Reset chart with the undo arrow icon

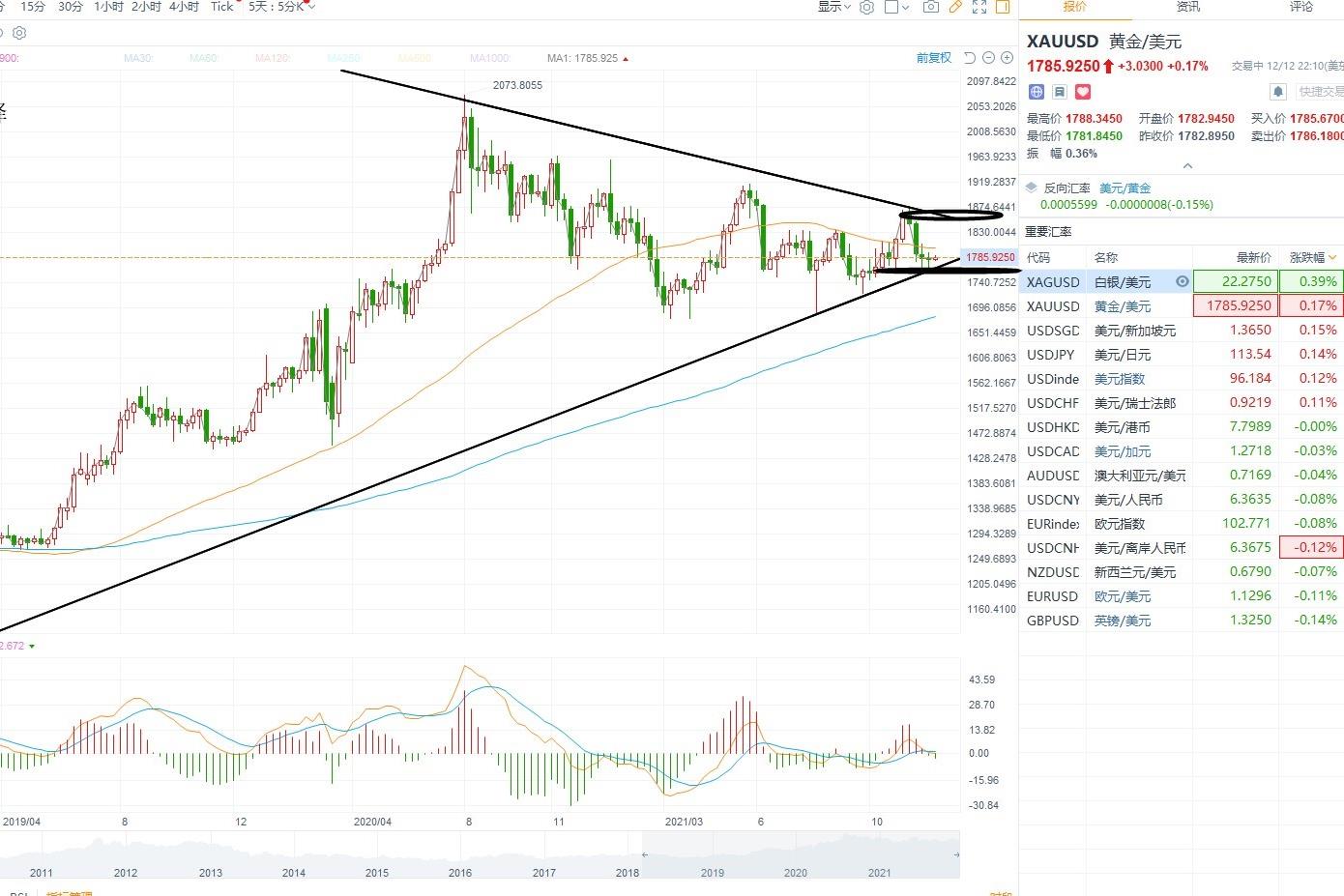(x=970, y=58)
